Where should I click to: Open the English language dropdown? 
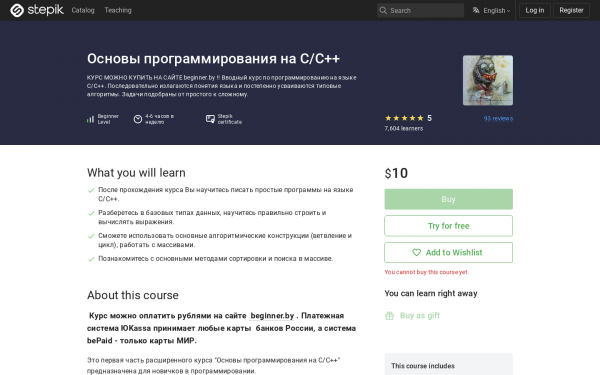click(x=491, y=10)
